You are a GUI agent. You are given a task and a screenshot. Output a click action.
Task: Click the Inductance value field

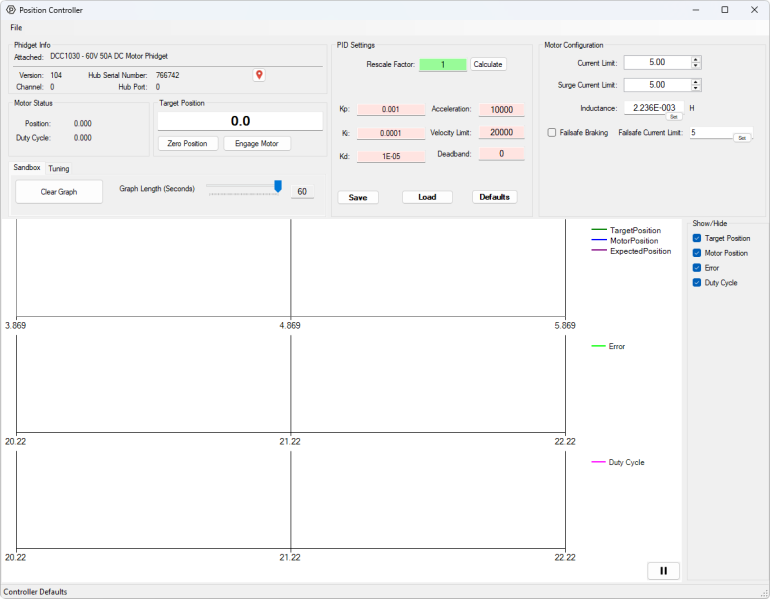(654, 108)
